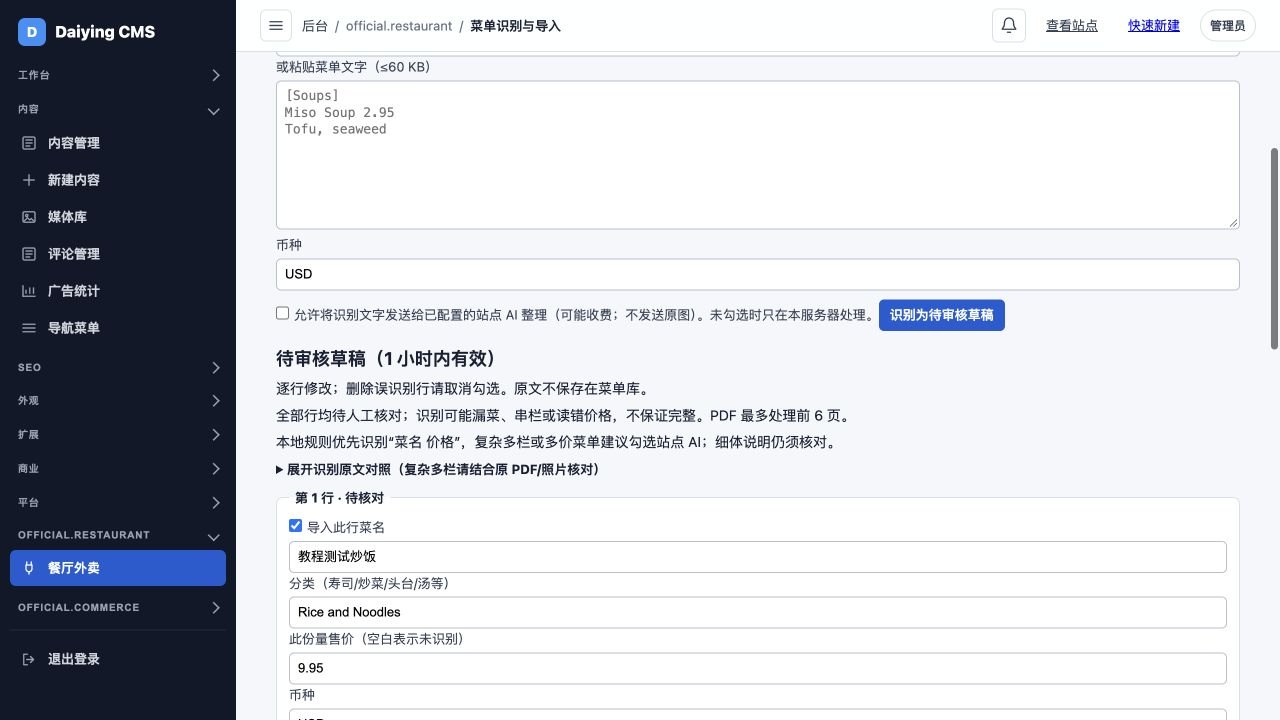Click the 导航菜单 list icon
This screenshot has height=720, width=1280.
(29, 328)
